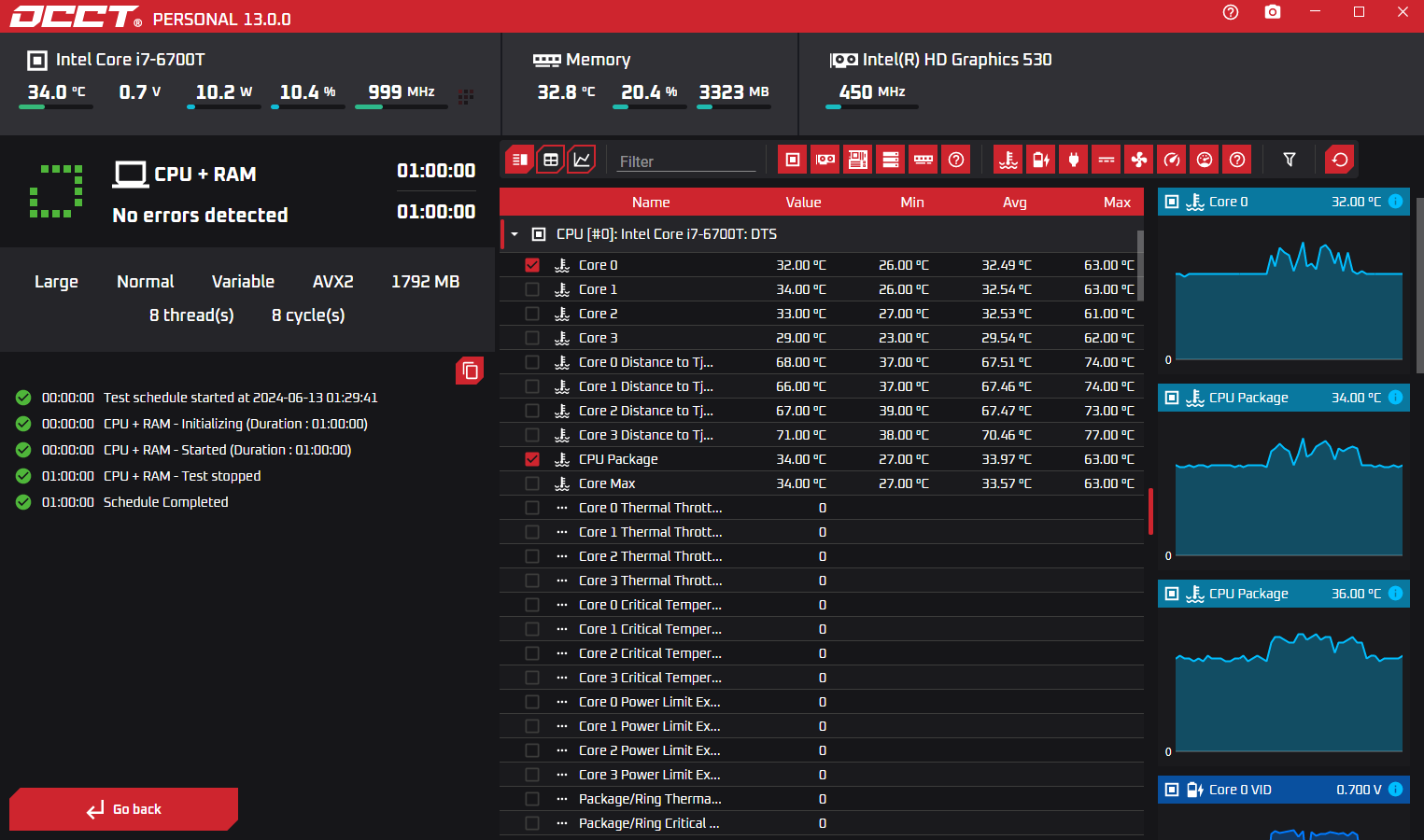
Task: Sort by the Max column header
Action: coord(1117,203)
